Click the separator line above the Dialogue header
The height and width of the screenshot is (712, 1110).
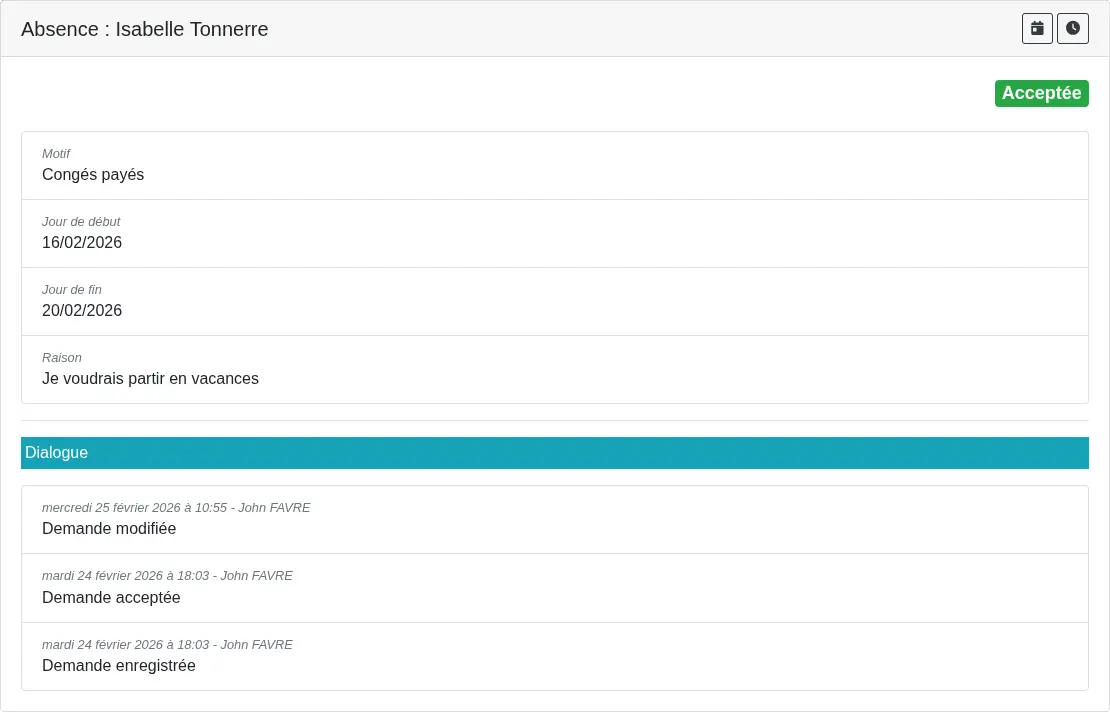pos(554,420)
